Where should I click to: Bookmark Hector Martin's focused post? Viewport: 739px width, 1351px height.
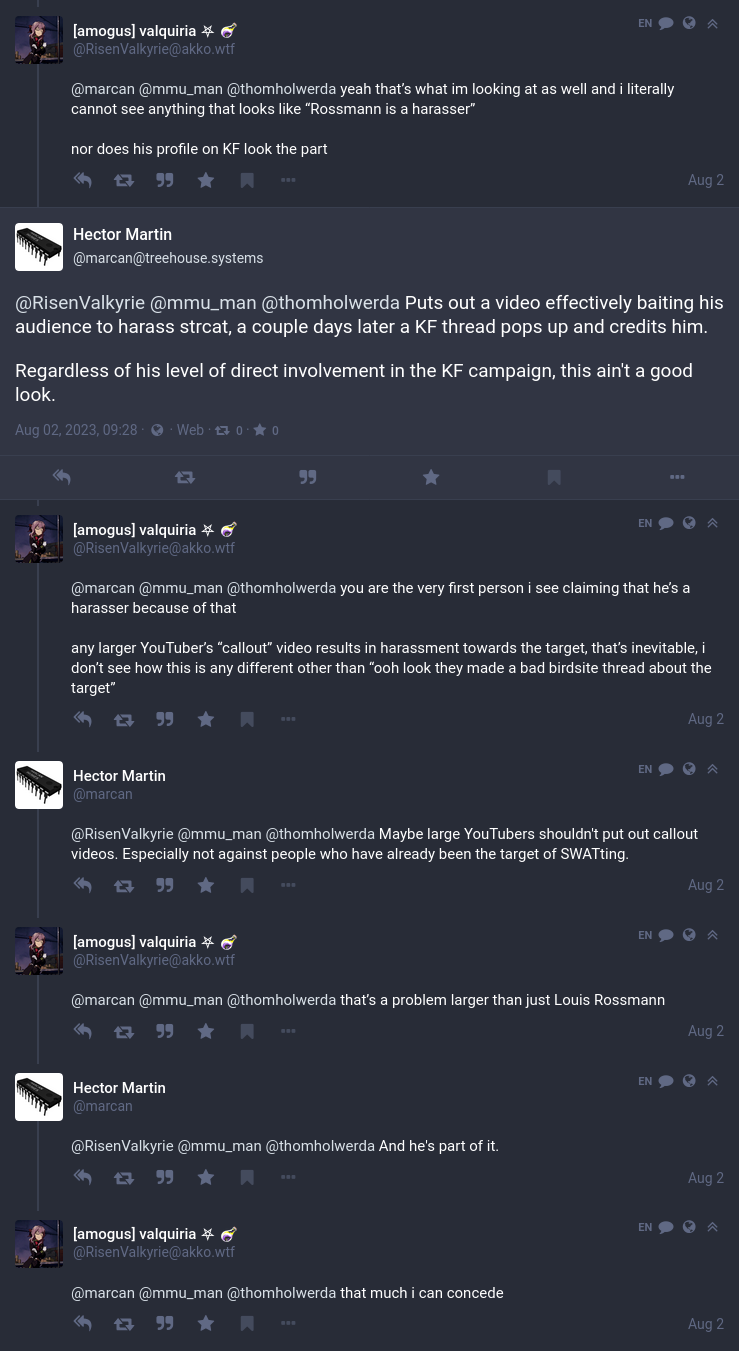point(554,478)
